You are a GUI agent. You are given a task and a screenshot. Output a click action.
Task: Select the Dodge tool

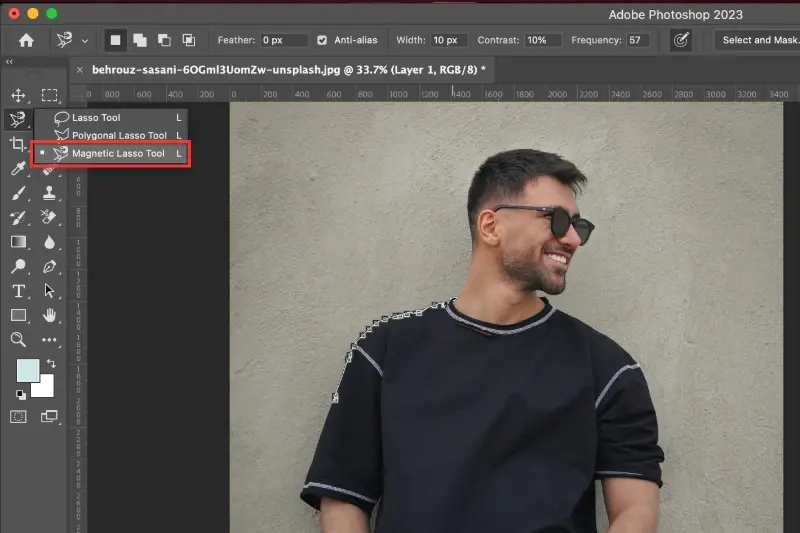coord(18,266)
